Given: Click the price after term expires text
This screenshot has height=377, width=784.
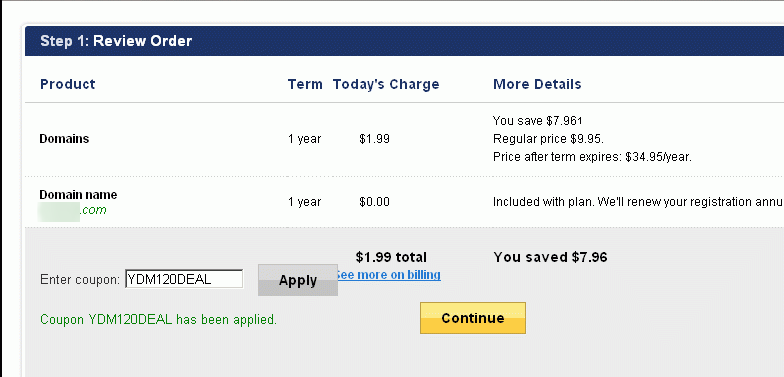Looking at the screenshot, I should point(592,157).
